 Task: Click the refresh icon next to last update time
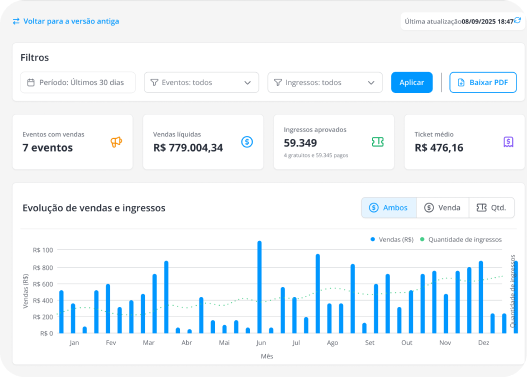point(518,21)
